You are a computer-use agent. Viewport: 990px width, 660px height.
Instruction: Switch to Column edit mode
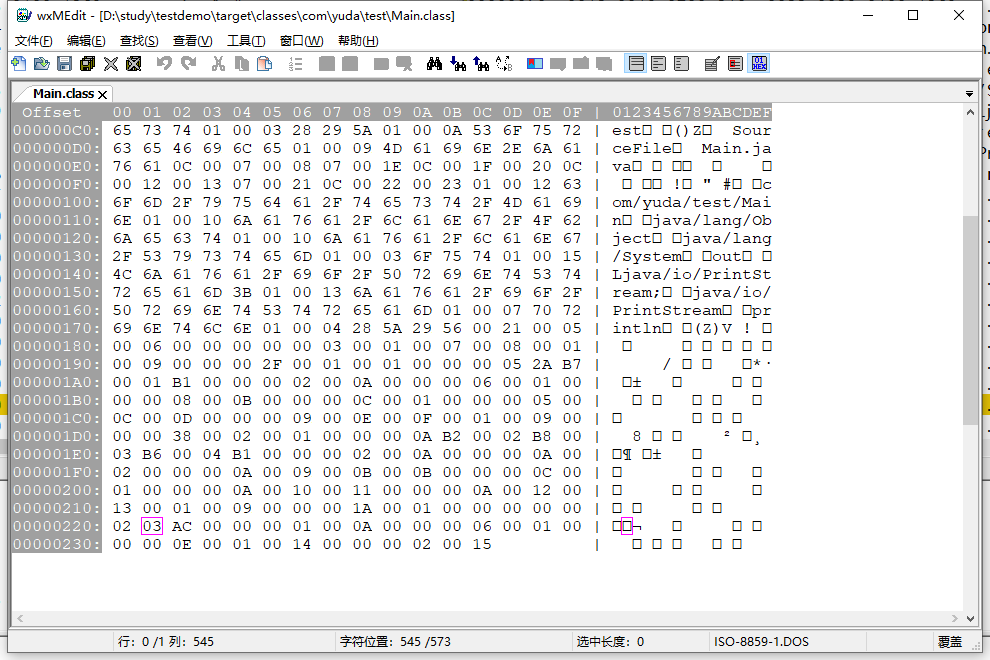(736, 64)
